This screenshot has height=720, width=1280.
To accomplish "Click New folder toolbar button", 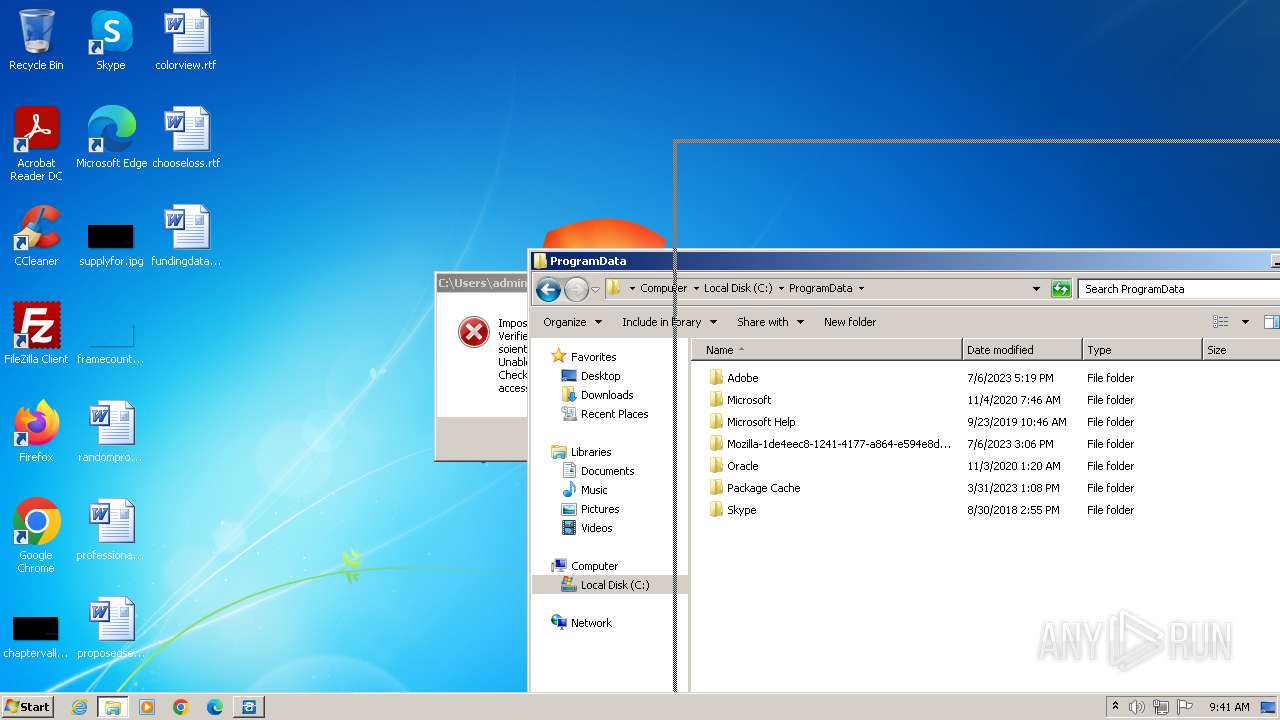I will 850,322.
